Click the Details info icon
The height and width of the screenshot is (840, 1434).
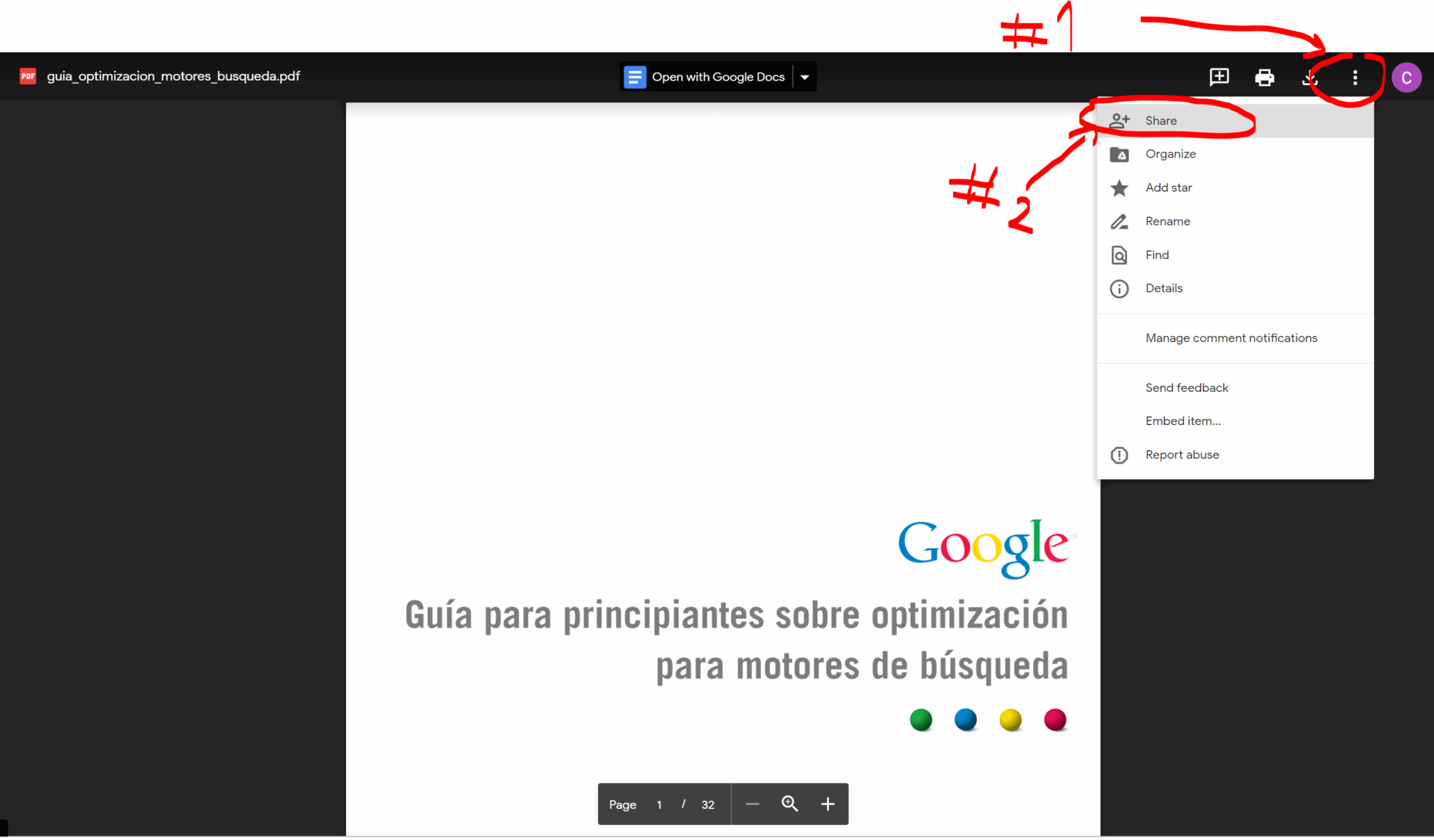click(1119, 288)
